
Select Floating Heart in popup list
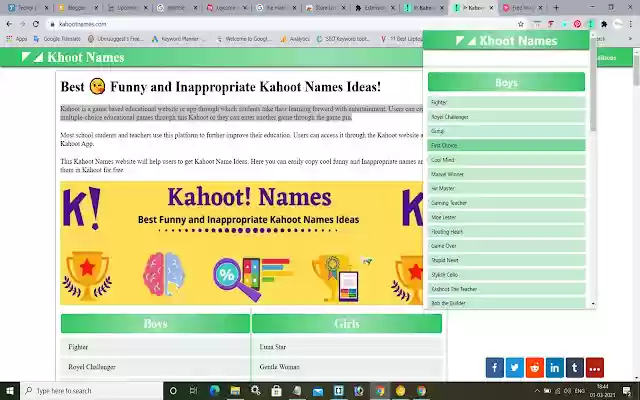point(507,231)
